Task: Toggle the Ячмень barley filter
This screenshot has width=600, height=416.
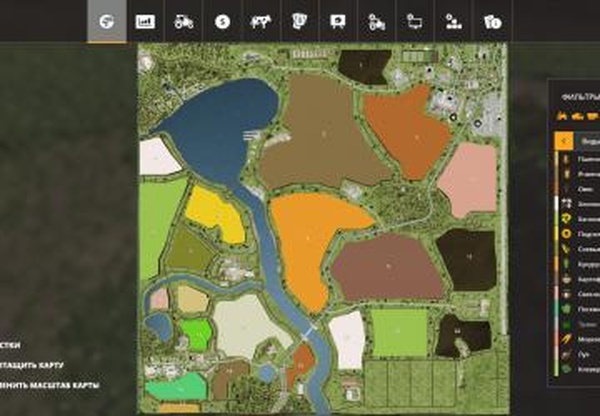Action: point(578,174)
